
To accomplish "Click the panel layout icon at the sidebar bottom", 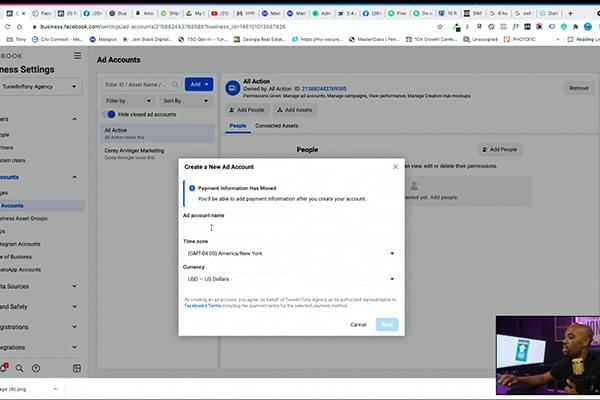I will tap(77, 368).
